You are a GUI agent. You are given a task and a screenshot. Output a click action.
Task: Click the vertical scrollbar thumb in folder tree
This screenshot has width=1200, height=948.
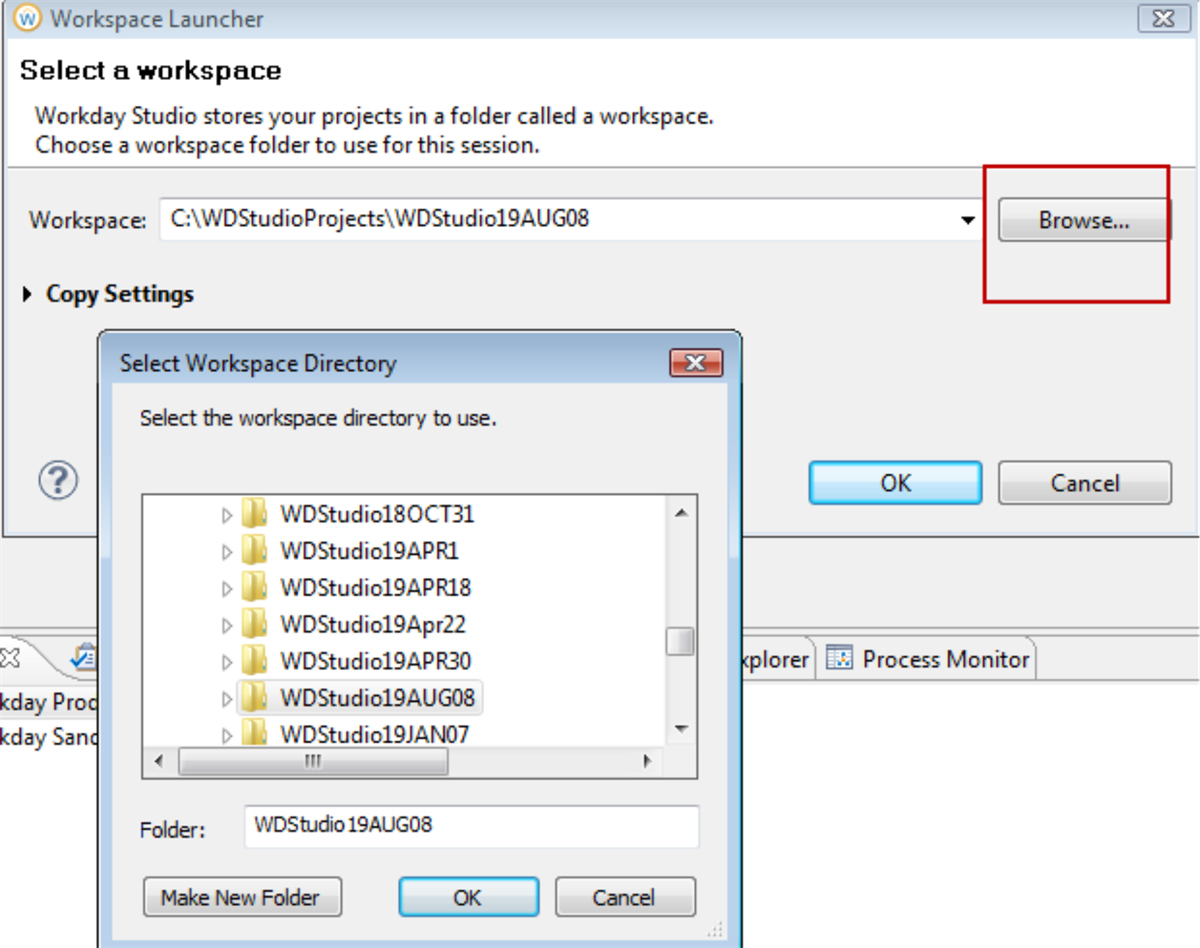click(x=681, y=641)
